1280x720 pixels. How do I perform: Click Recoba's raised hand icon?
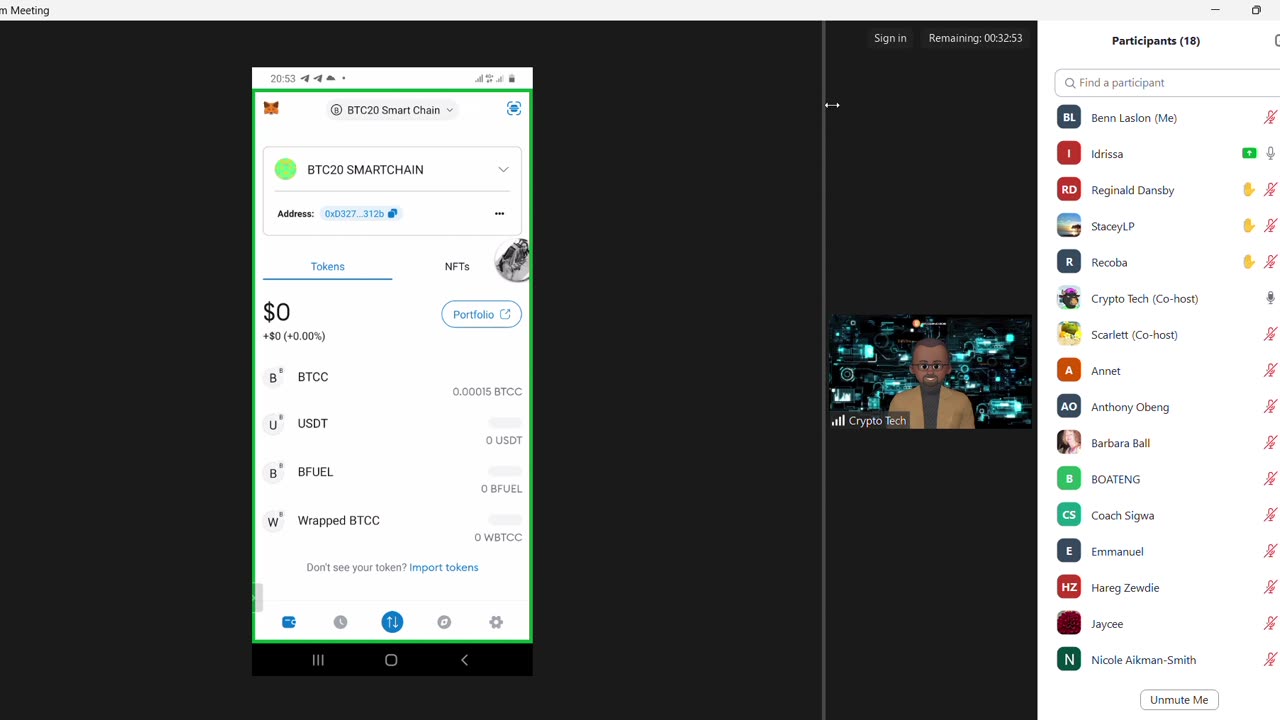(x=1248, y=262)
